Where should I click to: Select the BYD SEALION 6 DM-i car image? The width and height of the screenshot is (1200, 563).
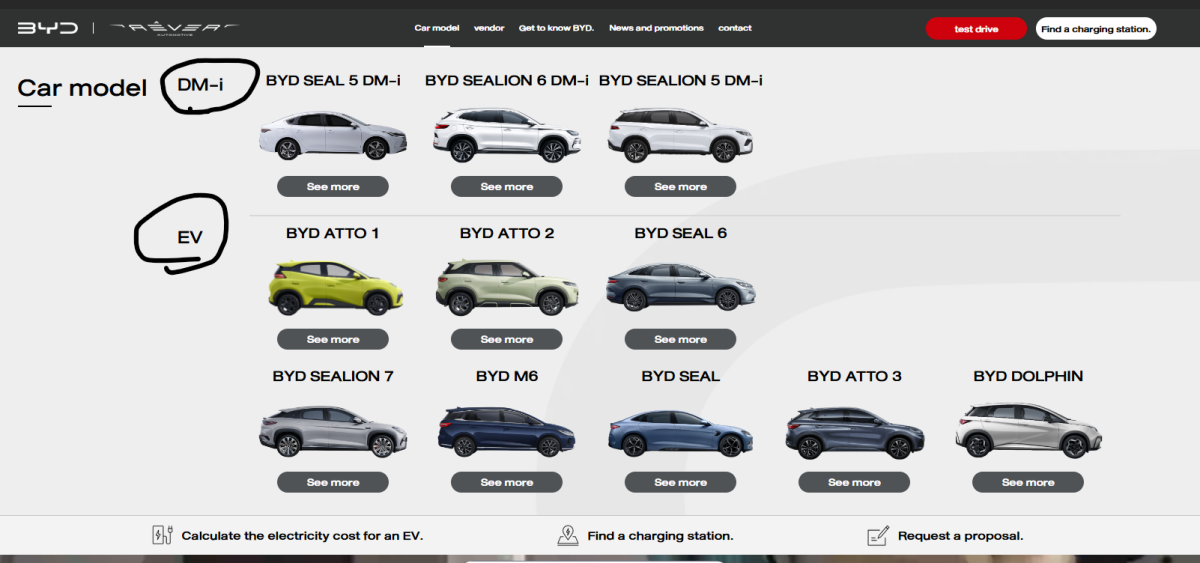tap(507, 135)
